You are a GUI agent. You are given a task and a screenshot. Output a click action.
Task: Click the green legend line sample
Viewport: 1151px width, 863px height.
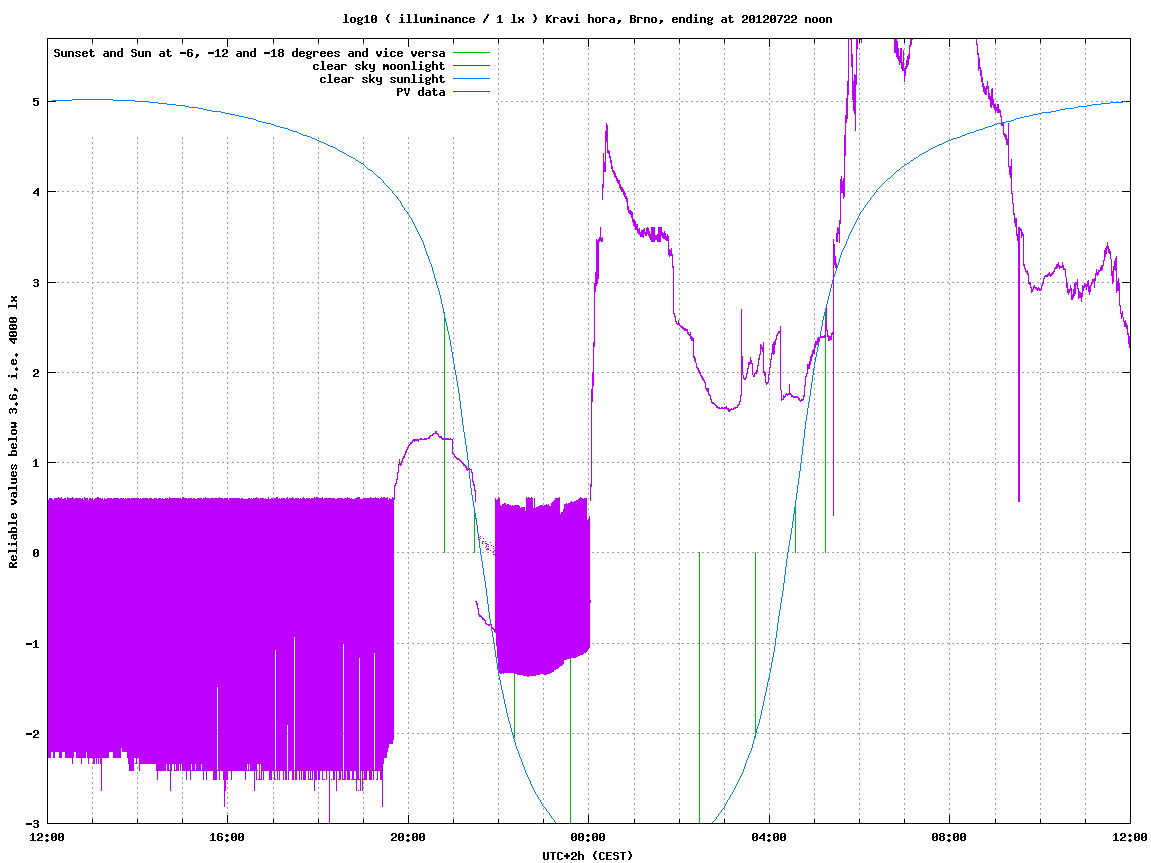pos(471,53)
